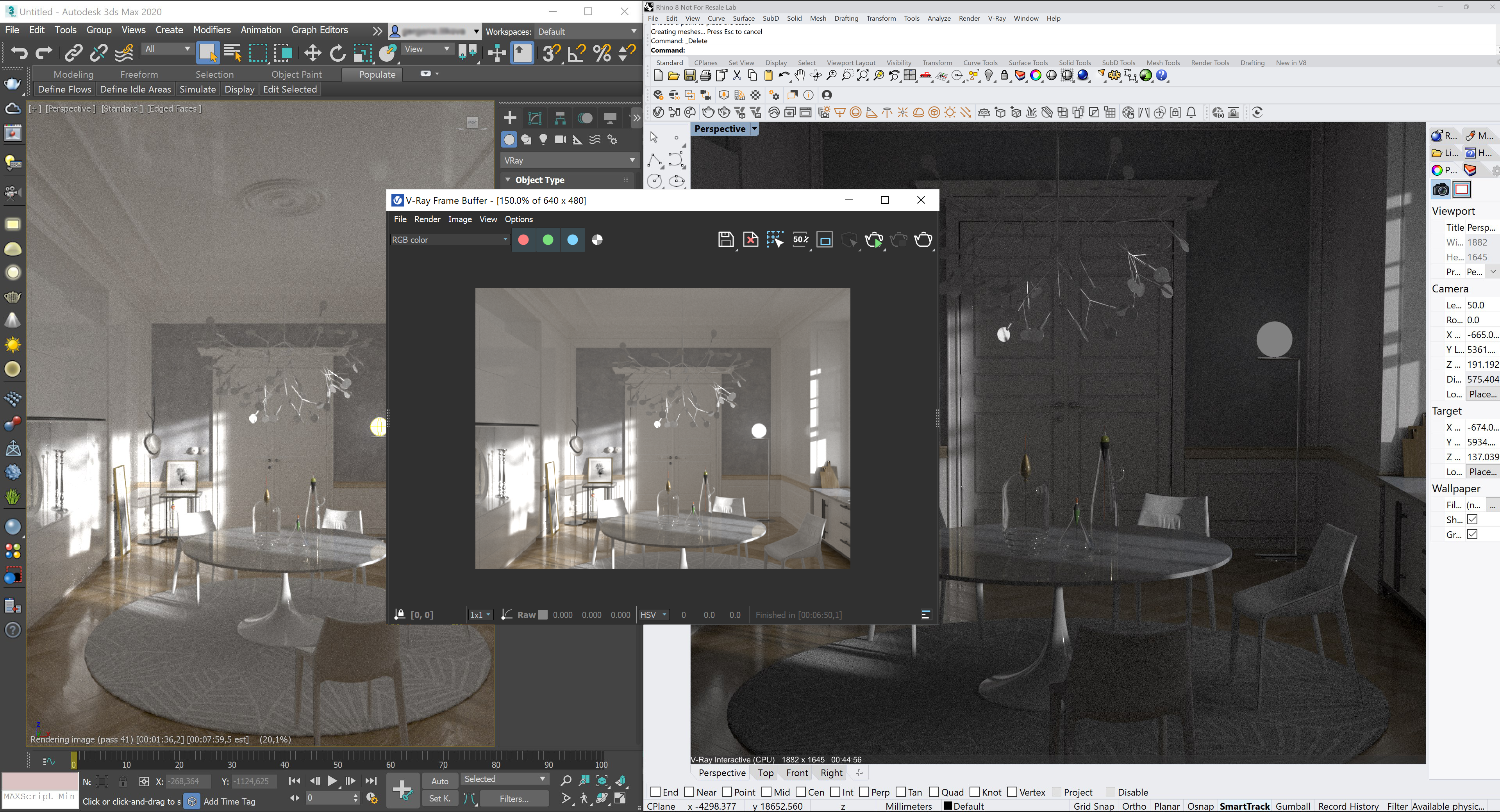Click the Play Animation button in 3ds Max

point(332,781)
